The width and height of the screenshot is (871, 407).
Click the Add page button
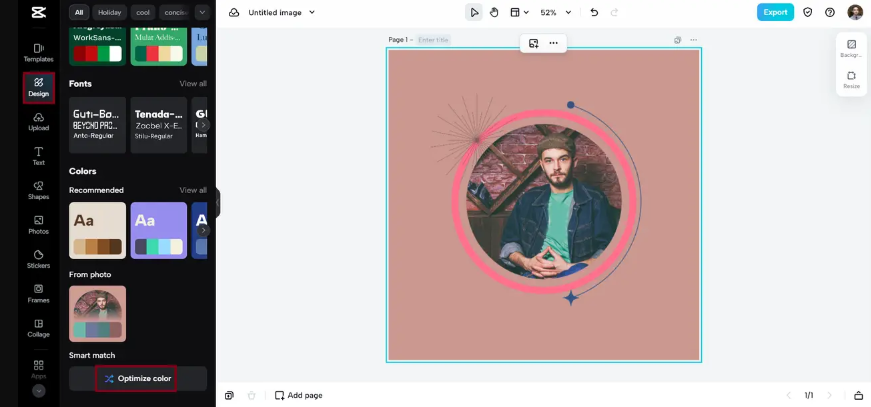[299, 395]
